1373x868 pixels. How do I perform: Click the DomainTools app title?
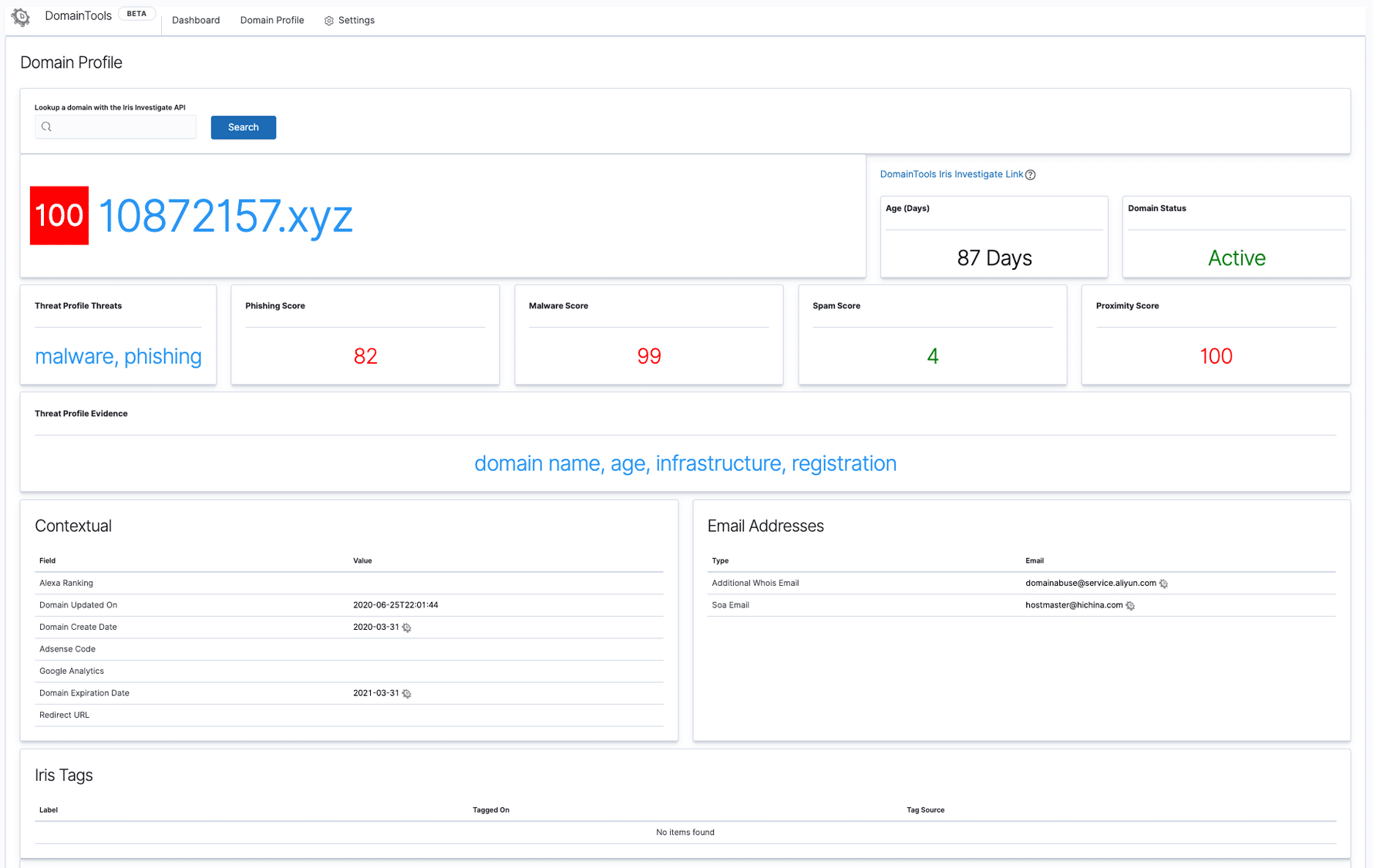click(78, 15)
